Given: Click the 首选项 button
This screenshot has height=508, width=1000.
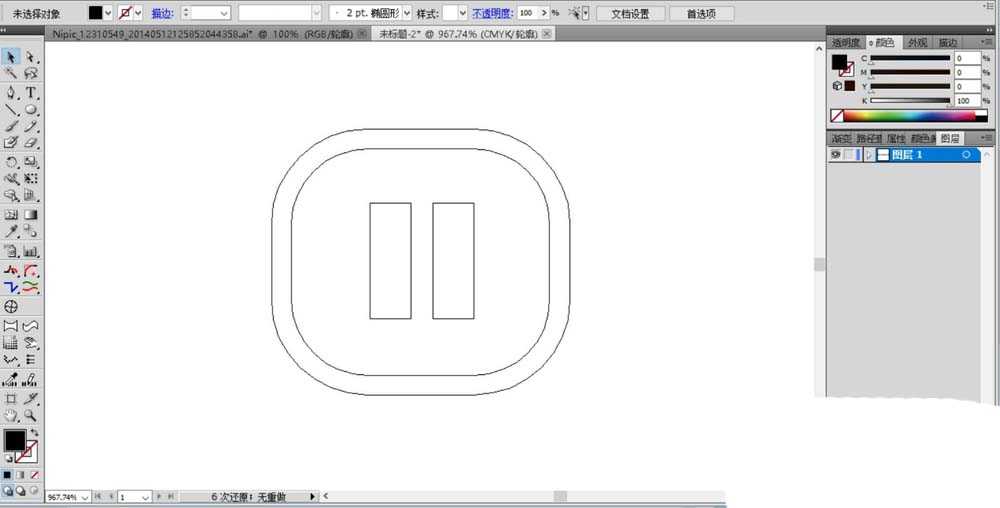Looking at the screenshot, I should click(701, 13).
